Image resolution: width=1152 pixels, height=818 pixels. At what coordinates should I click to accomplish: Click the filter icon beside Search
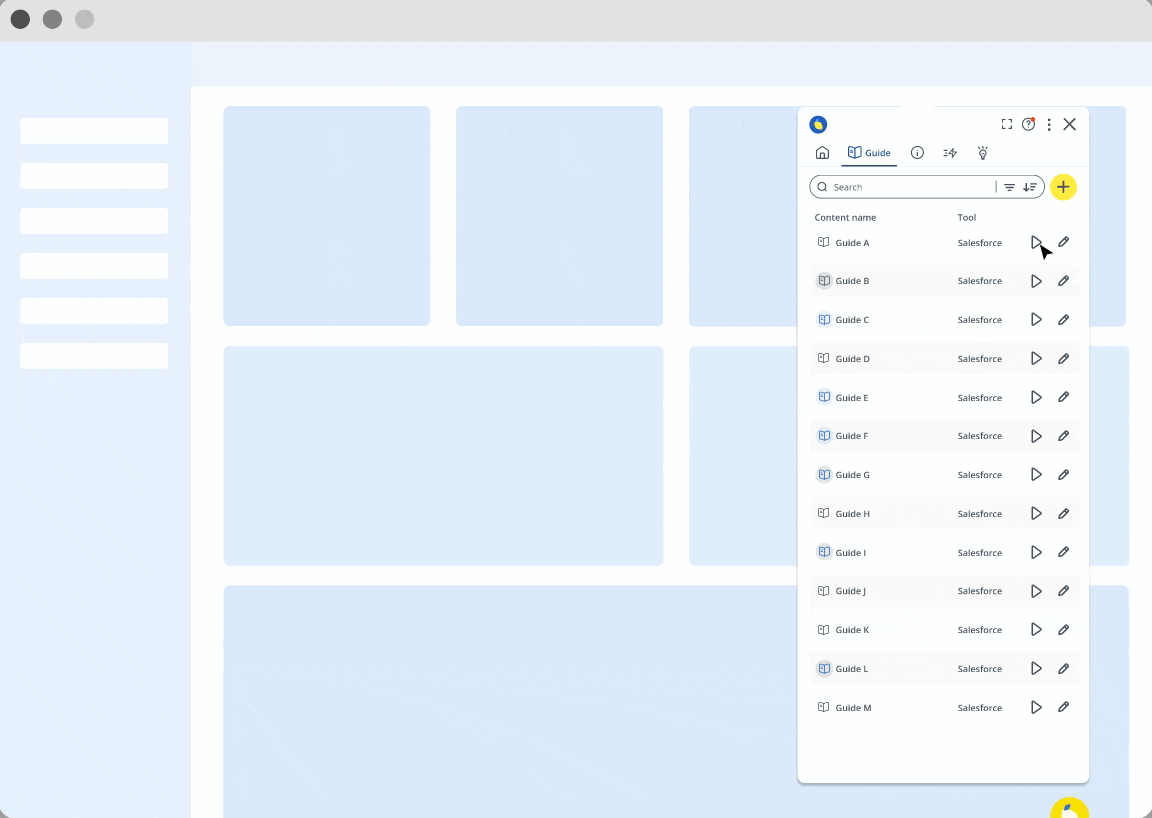pos(1009,187)
